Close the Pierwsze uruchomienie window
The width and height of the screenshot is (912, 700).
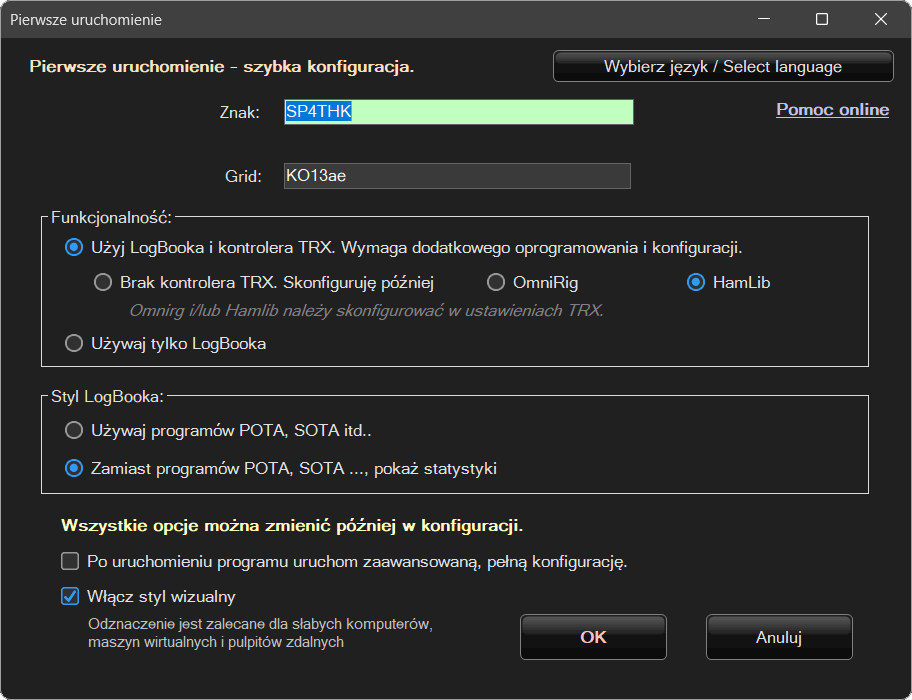click(881, 20)
